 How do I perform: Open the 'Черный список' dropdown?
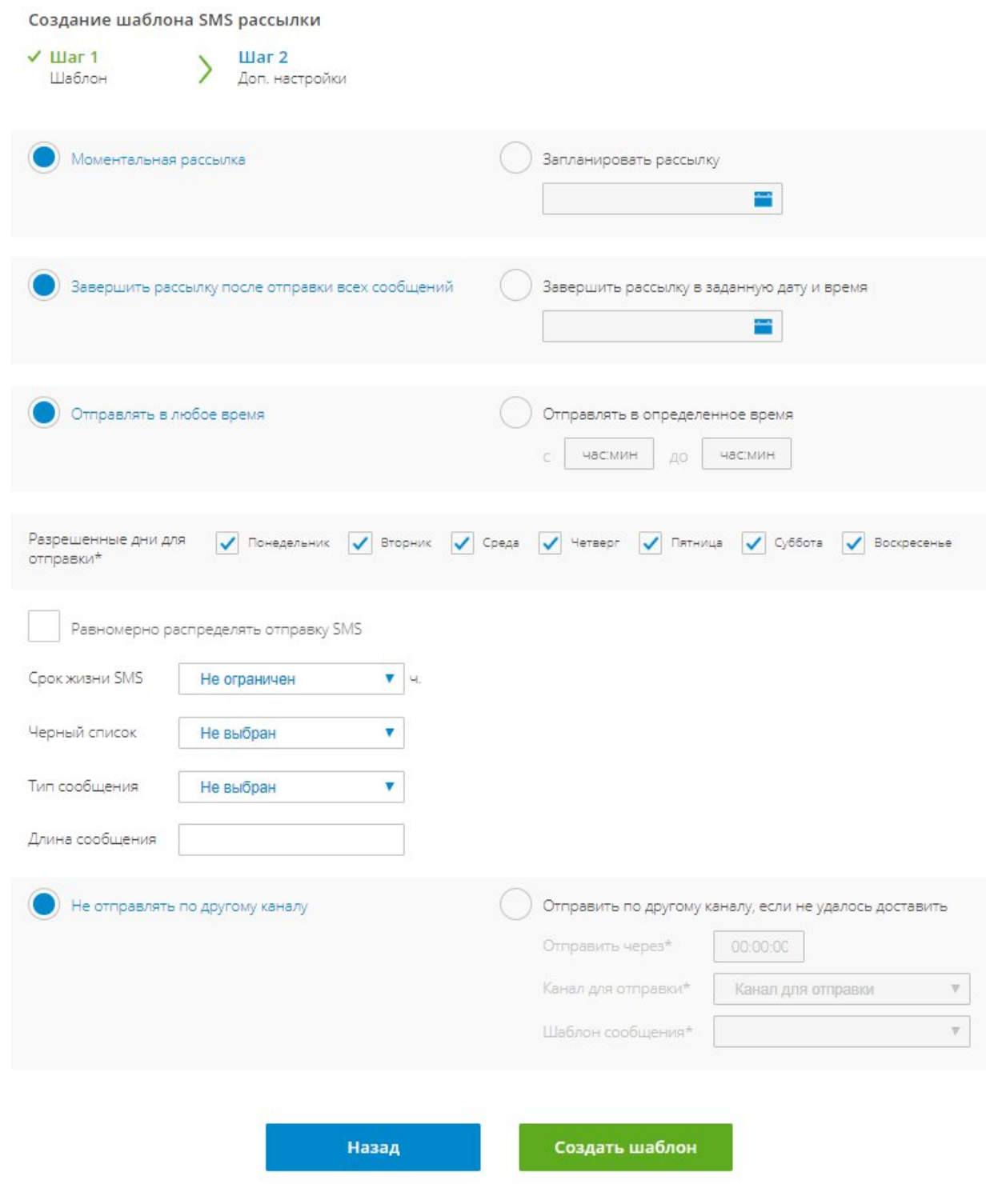(x=291, y=733)
